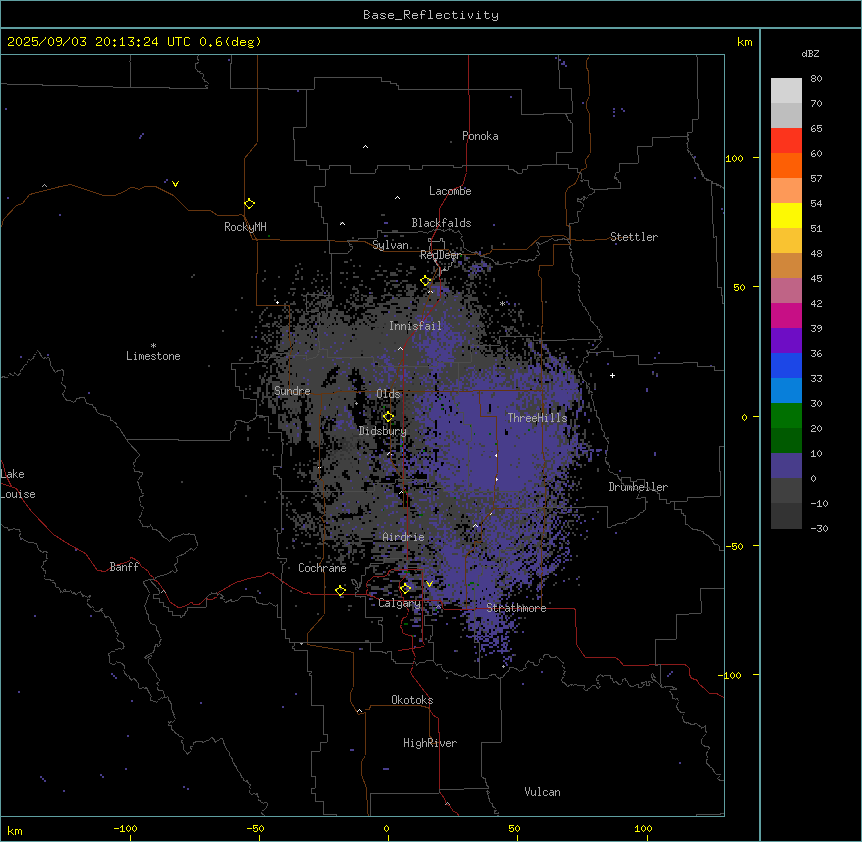The width and height of the screenshot is (862, 842).
Task: Click the light gray 80 dBZ legend swatch
Action: [786, 91]
